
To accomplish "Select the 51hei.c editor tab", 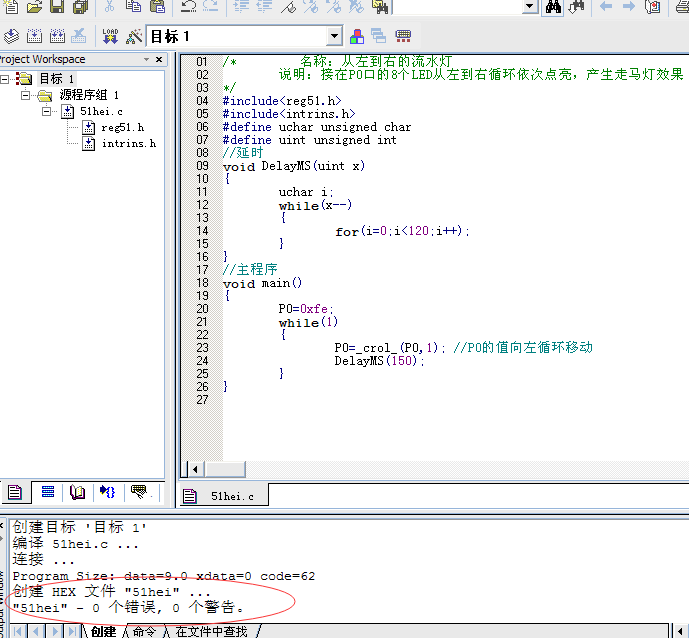I will click(x=224, y=496).
